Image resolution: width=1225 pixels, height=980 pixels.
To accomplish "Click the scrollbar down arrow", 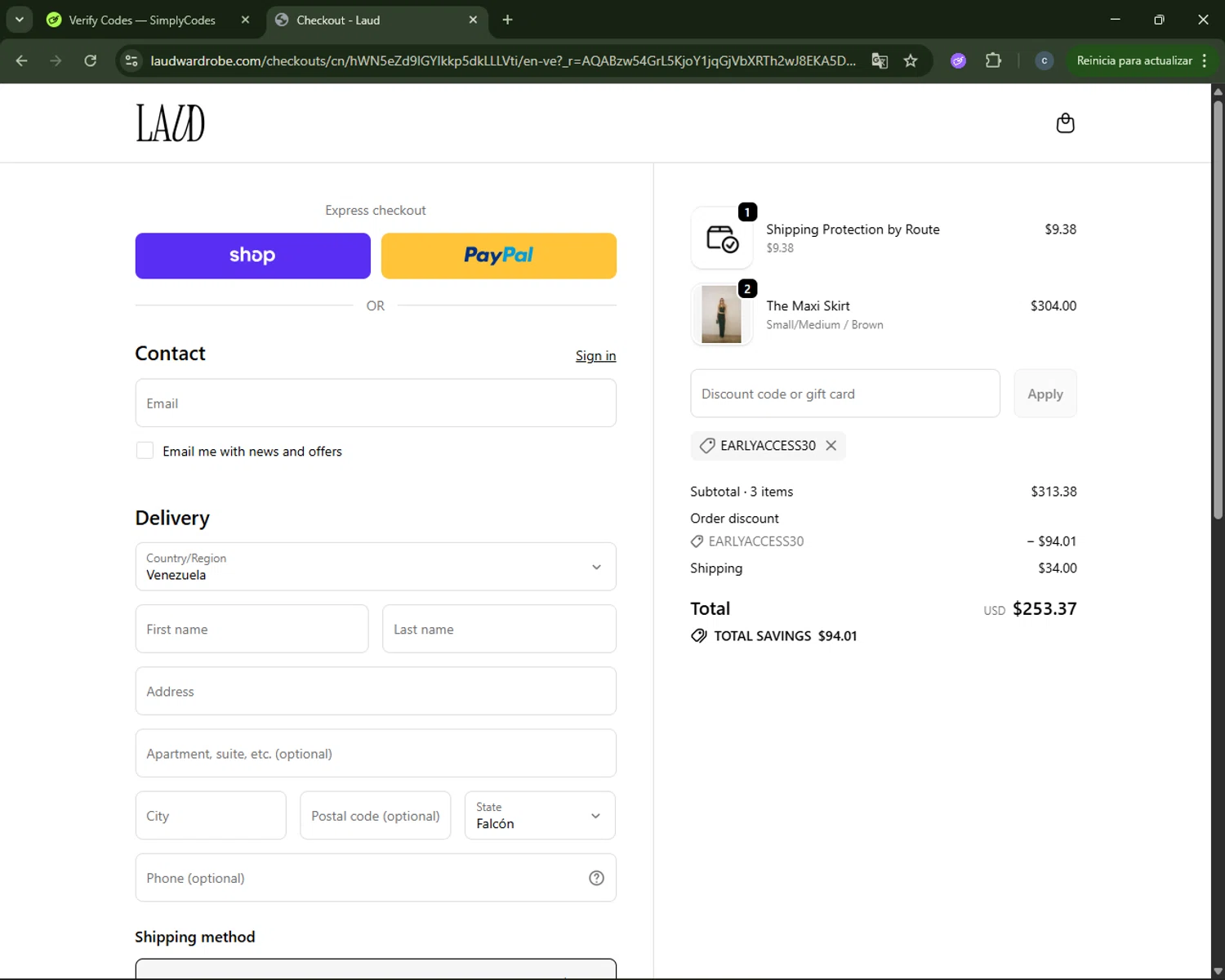I will point(1218,972).
